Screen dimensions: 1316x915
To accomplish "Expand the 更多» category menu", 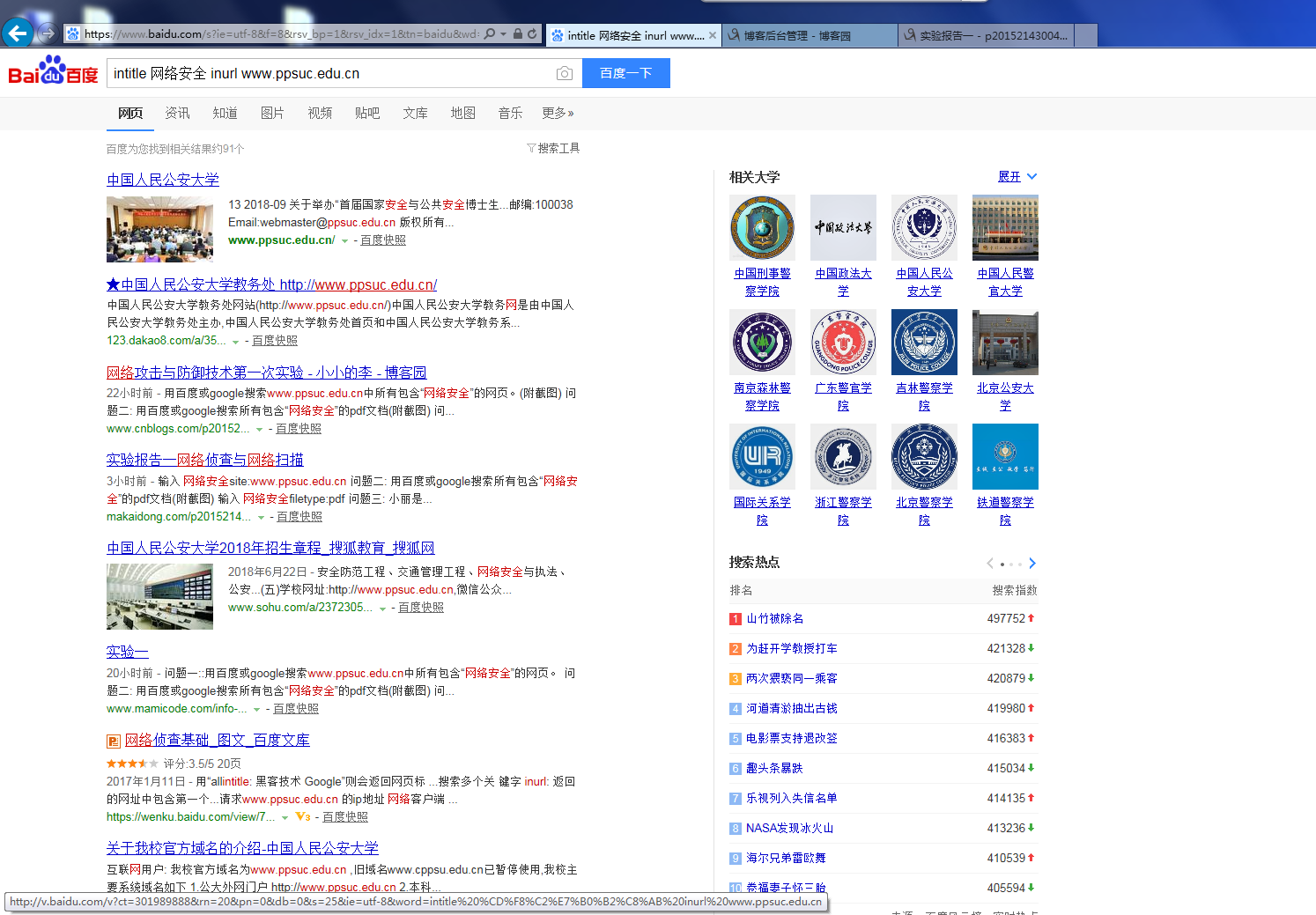I will pos(558,113).
